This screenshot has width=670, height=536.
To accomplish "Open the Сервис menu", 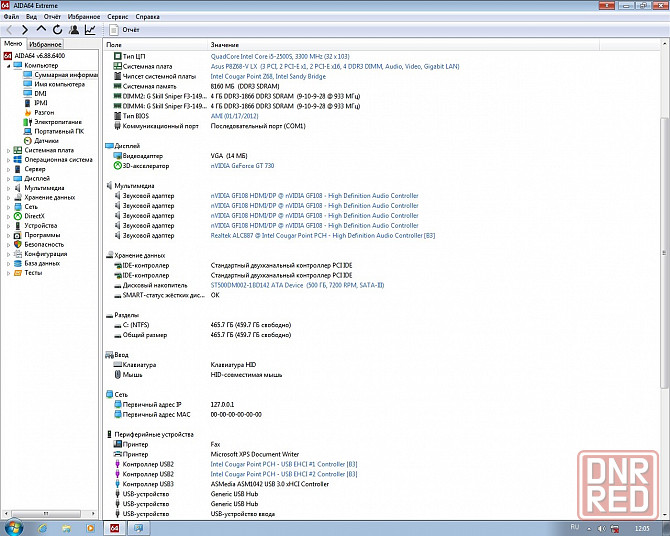I will [118, 17].
